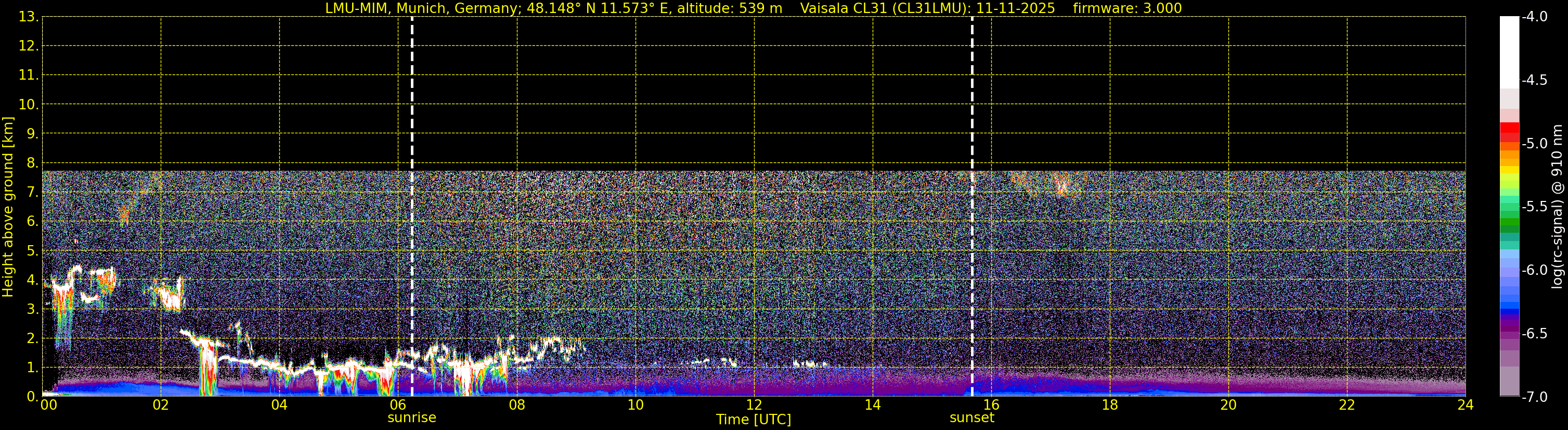Click the '22' time axis tick label
This screenshot has width=1568, height=430.
pos(1347,405)
